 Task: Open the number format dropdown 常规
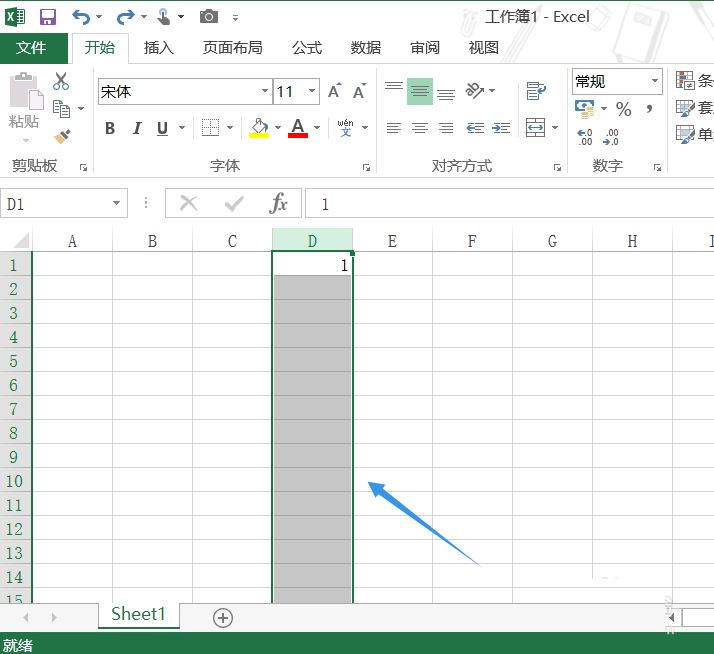655,81
